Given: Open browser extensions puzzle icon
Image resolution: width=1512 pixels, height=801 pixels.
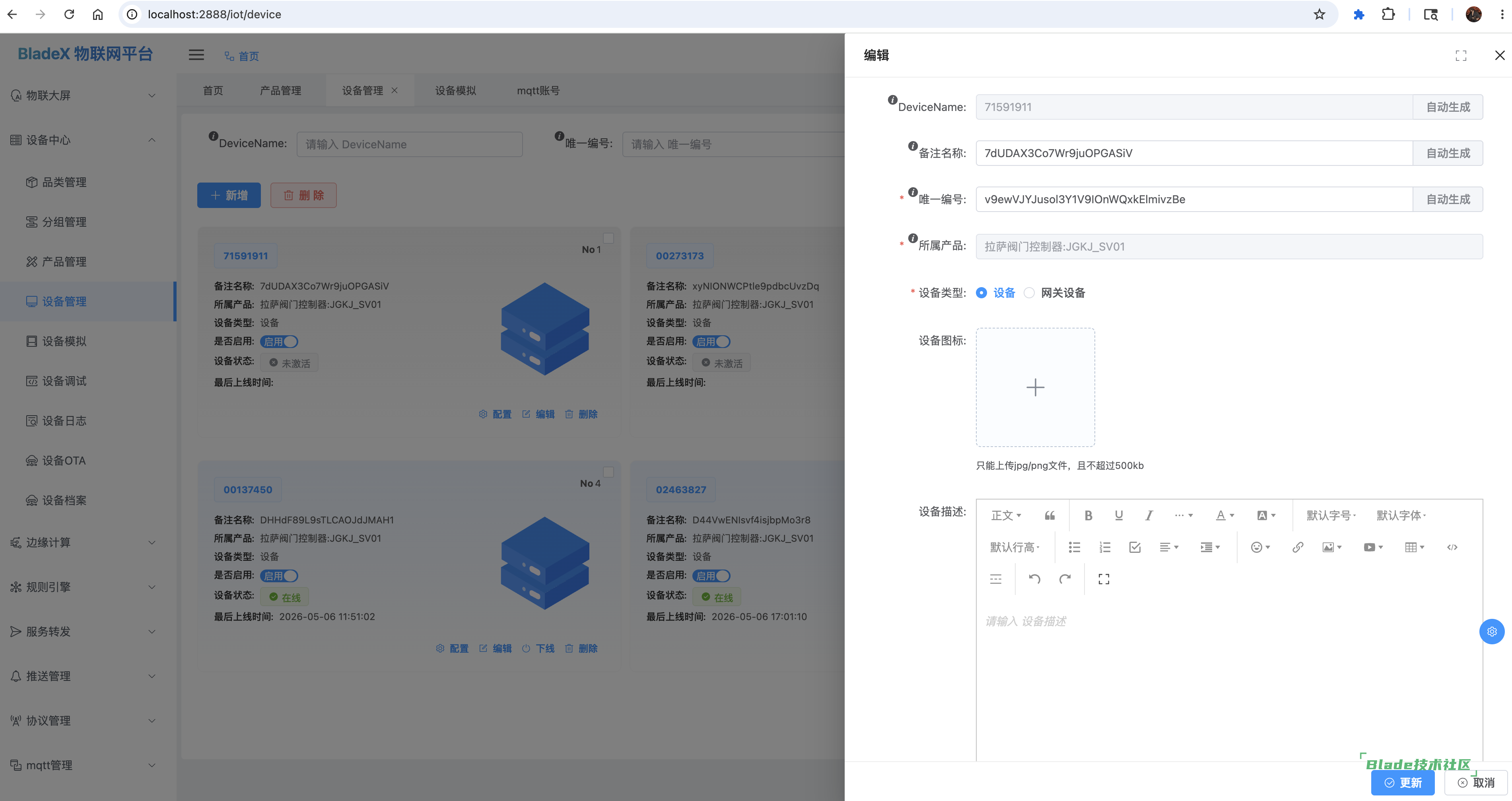Looking at the screenshot, I should (1388, 14).
